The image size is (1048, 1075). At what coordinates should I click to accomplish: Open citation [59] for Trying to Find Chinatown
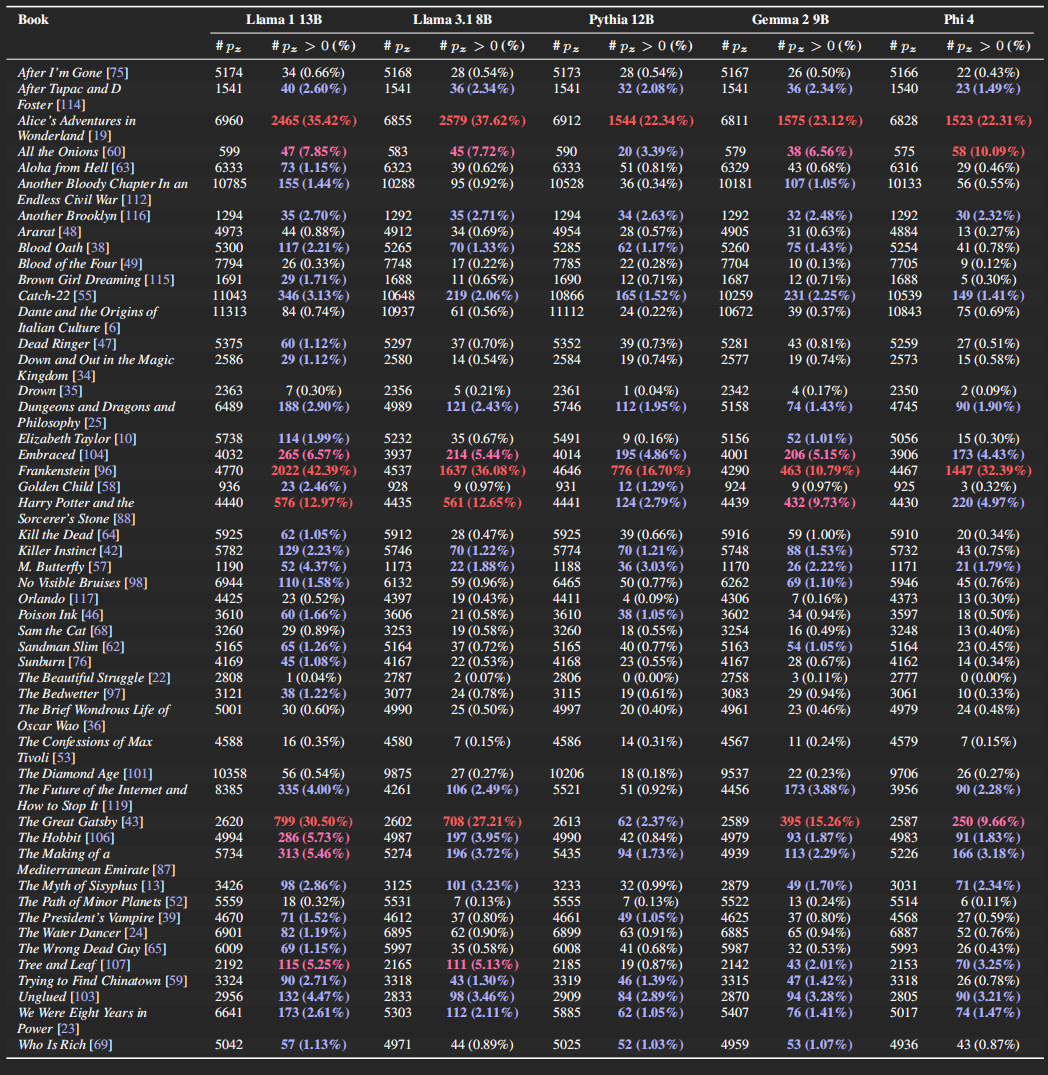pos(176,981)
